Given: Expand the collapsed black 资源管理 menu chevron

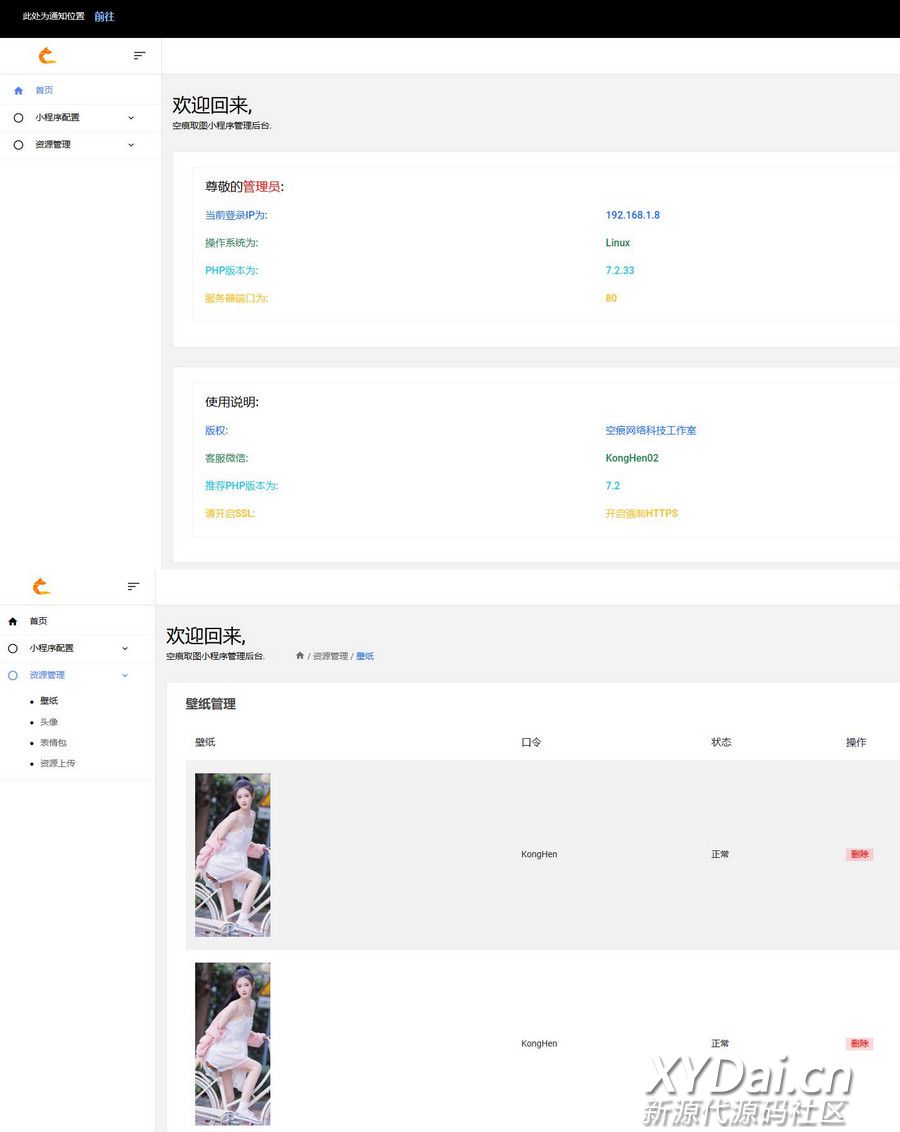Looking at the screenshot, I should [x=131, y=145].
